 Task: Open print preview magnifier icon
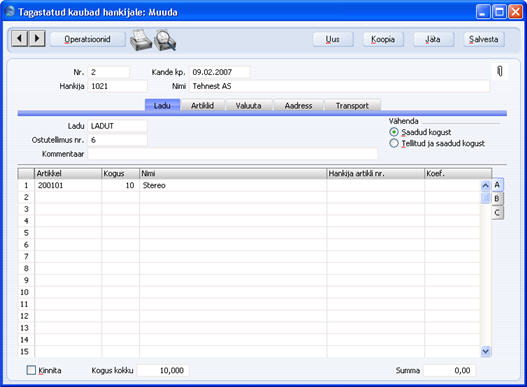pyautogui.click(x=165, y=40)
